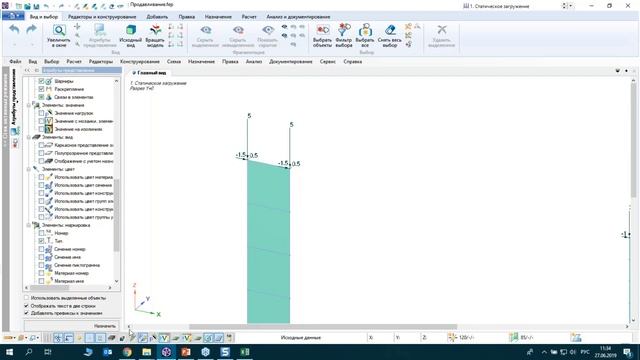Viewport: 640px width, 360px height.
Task: Open File Explorer from the taskbar
Action: coord(147,352)
